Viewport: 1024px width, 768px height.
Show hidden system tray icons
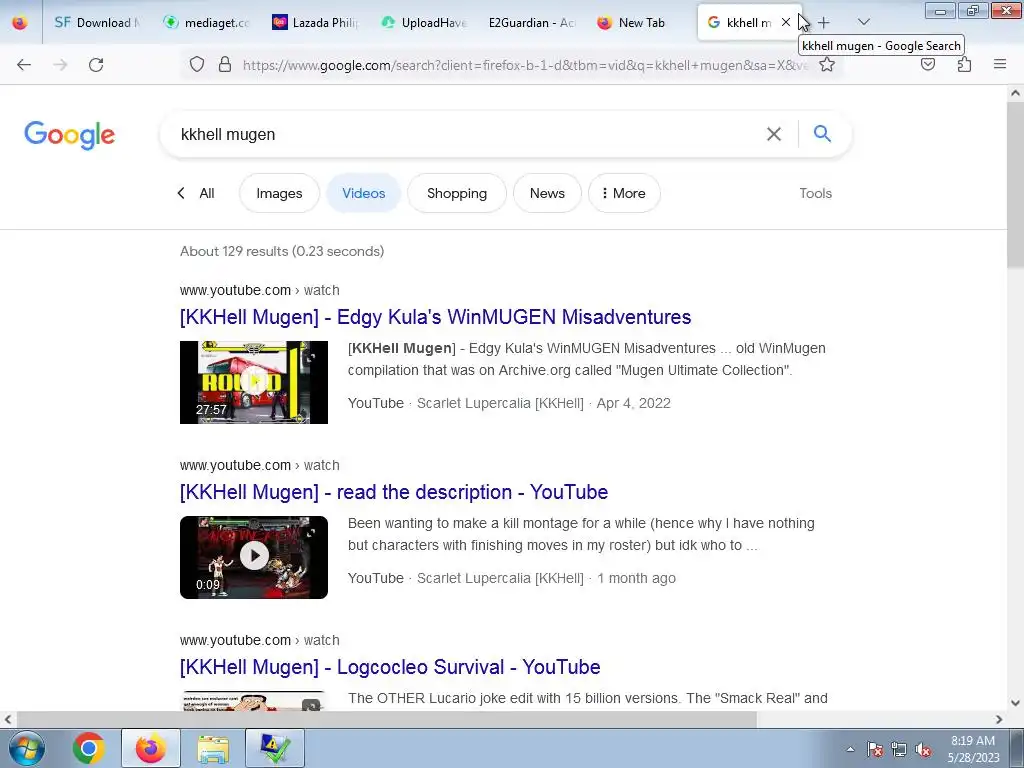[850, 750]
